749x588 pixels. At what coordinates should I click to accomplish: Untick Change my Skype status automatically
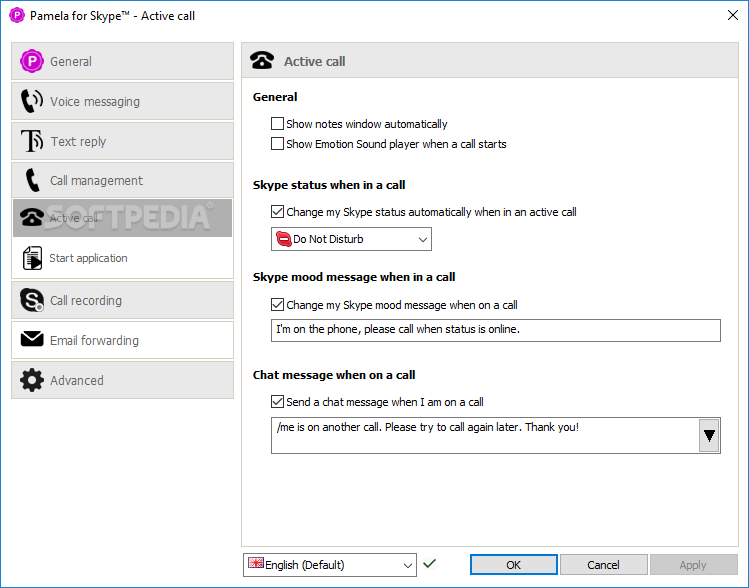click(x=277, y=212)
